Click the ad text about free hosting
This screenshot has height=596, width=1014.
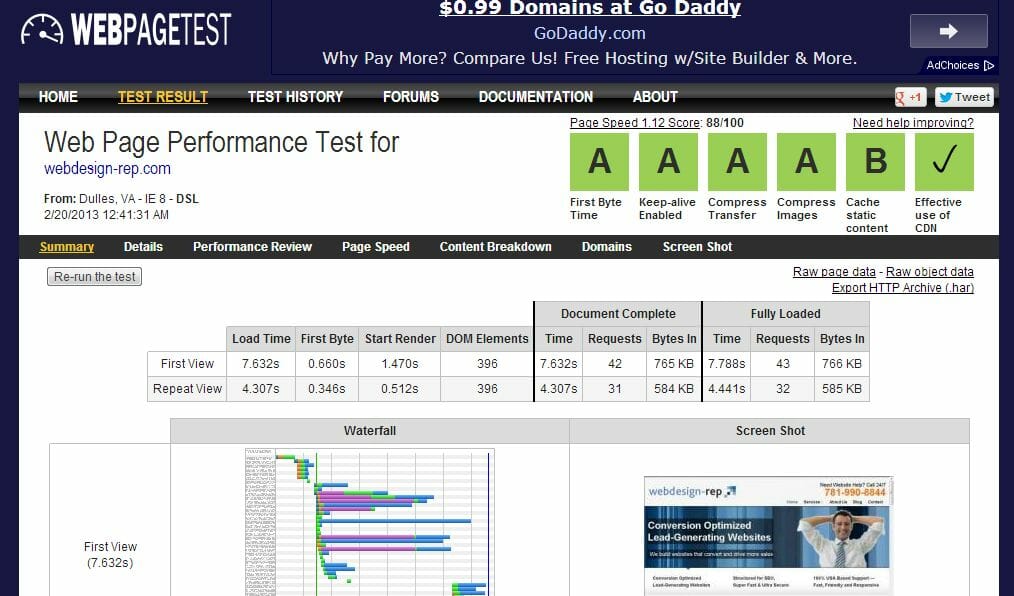(x=590, y=58)
